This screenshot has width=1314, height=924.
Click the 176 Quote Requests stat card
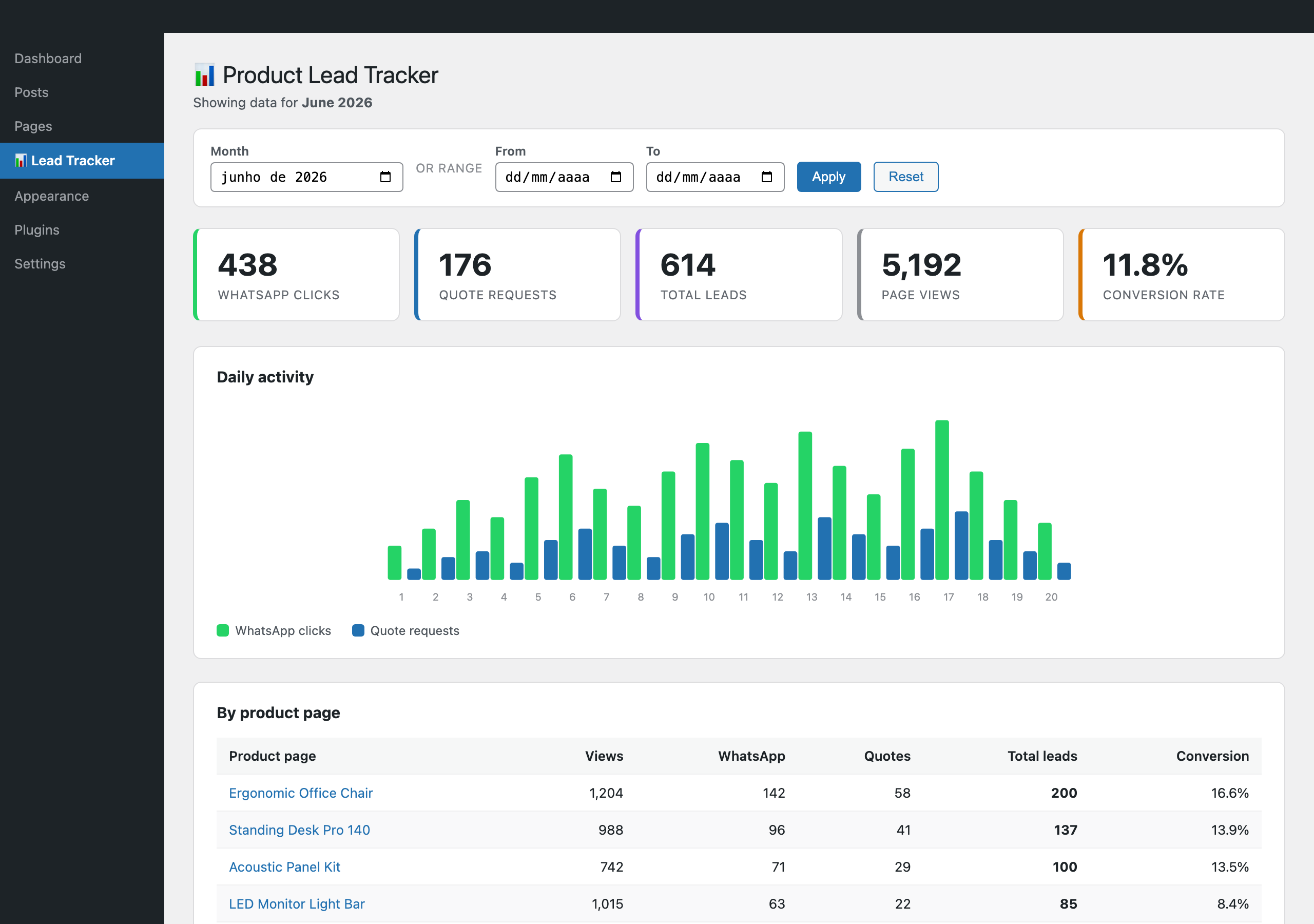(x=517, y=275)
